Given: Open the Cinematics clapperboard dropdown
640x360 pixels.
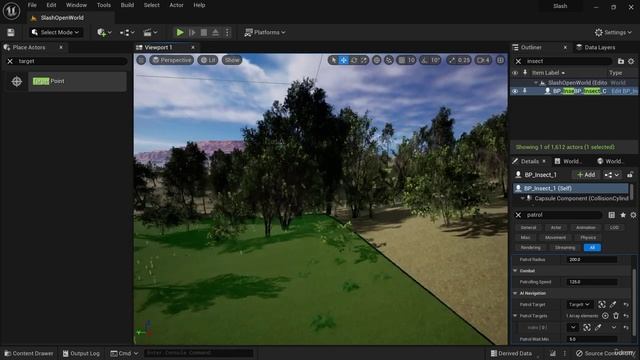Looking at the screenshot, I should pyautogui.click(x=150, y=32).
